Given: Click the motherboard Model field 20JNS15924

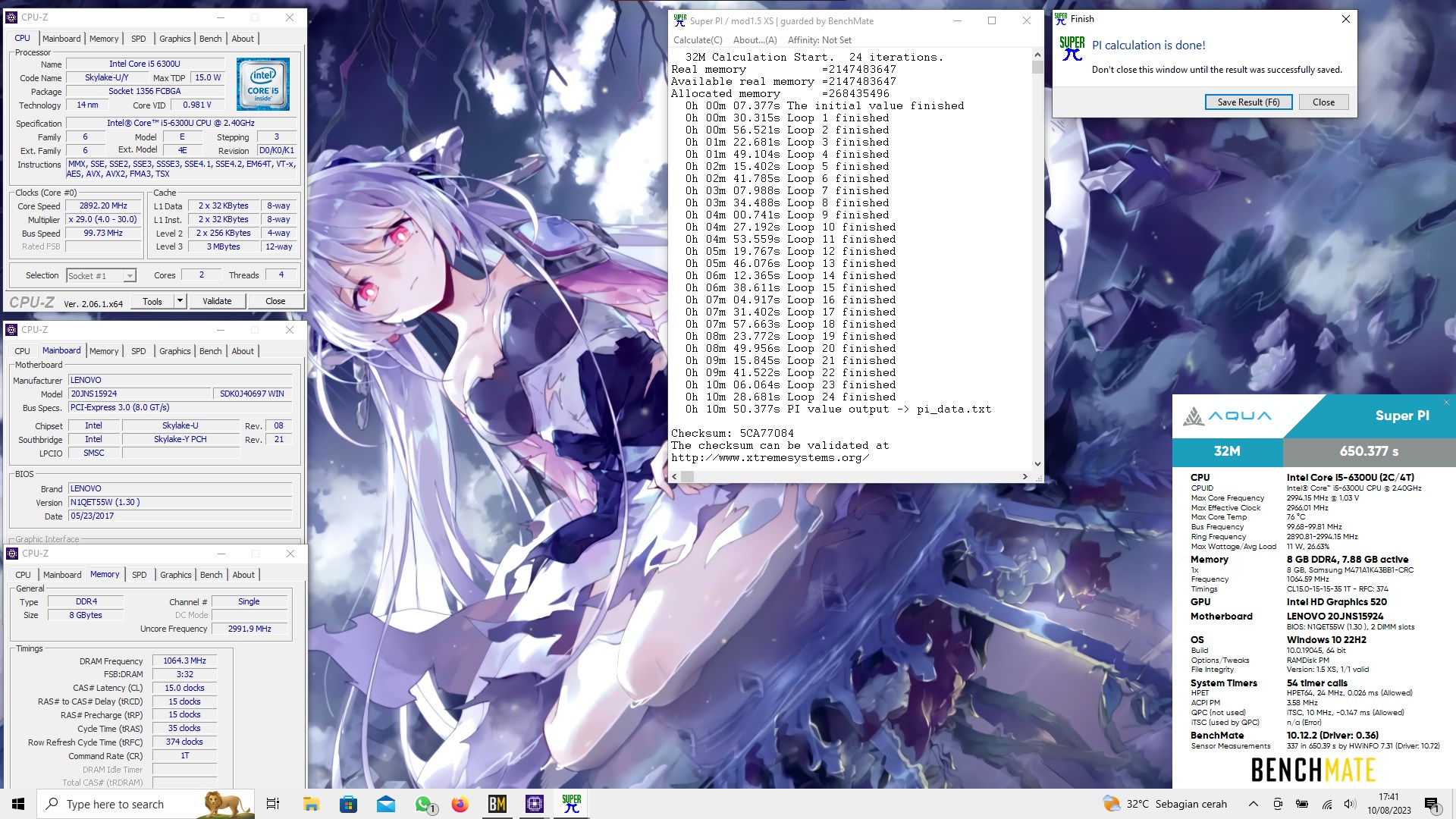Looking at the screenshot, I should [140, 394].
